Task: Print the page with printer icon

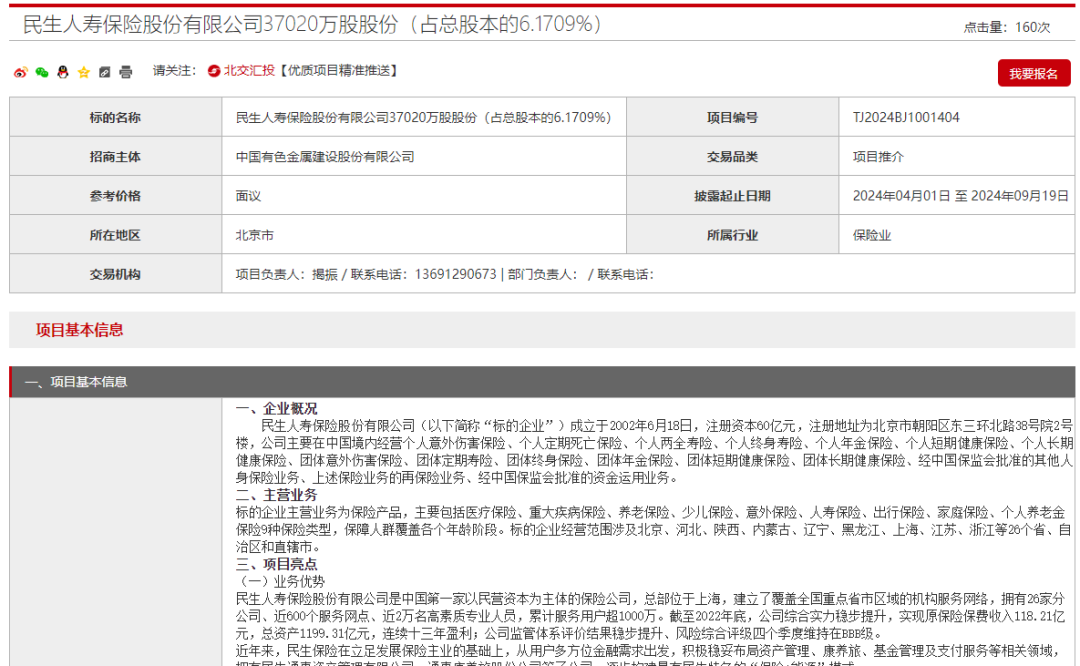Action: tap(126, 72)
